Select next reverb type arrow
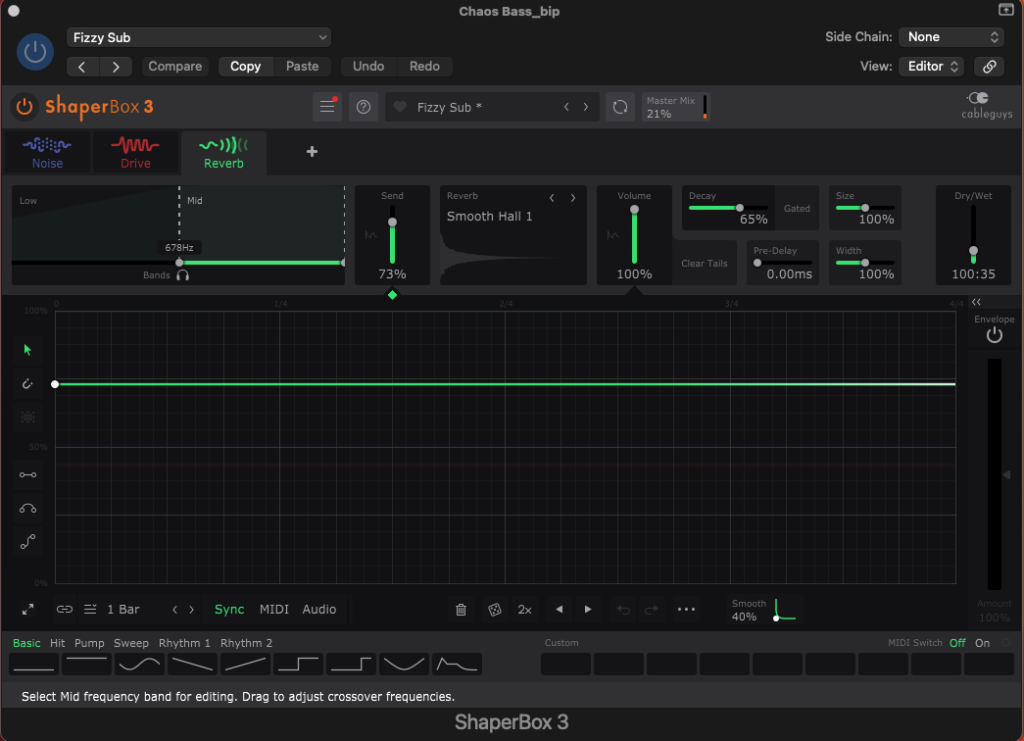The image size is (1024, 741). (573, 198)
